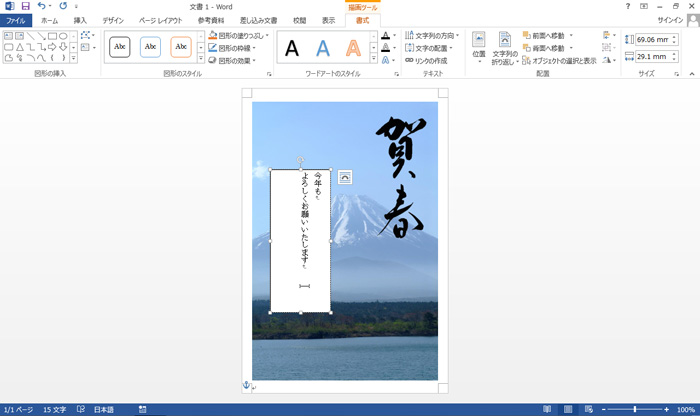
Task: Adjust the zoom slider in status bar
Action: pyautogui.click(x=634, y=409)
